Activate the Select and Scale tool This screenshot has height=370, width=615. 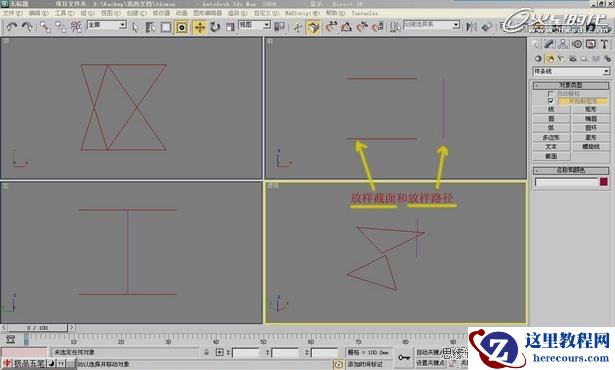(x=230, y=27)
